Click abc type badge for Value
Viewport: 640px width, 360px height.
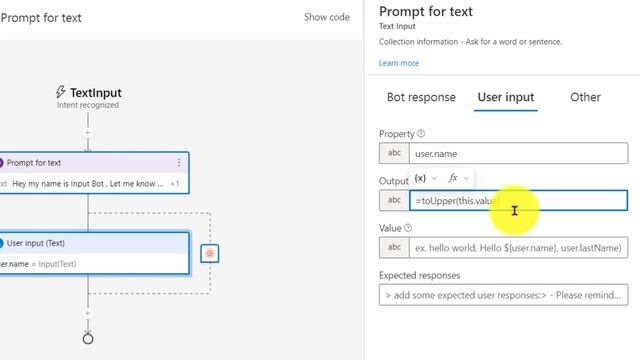pyautogui.click(x=394, y=247)
